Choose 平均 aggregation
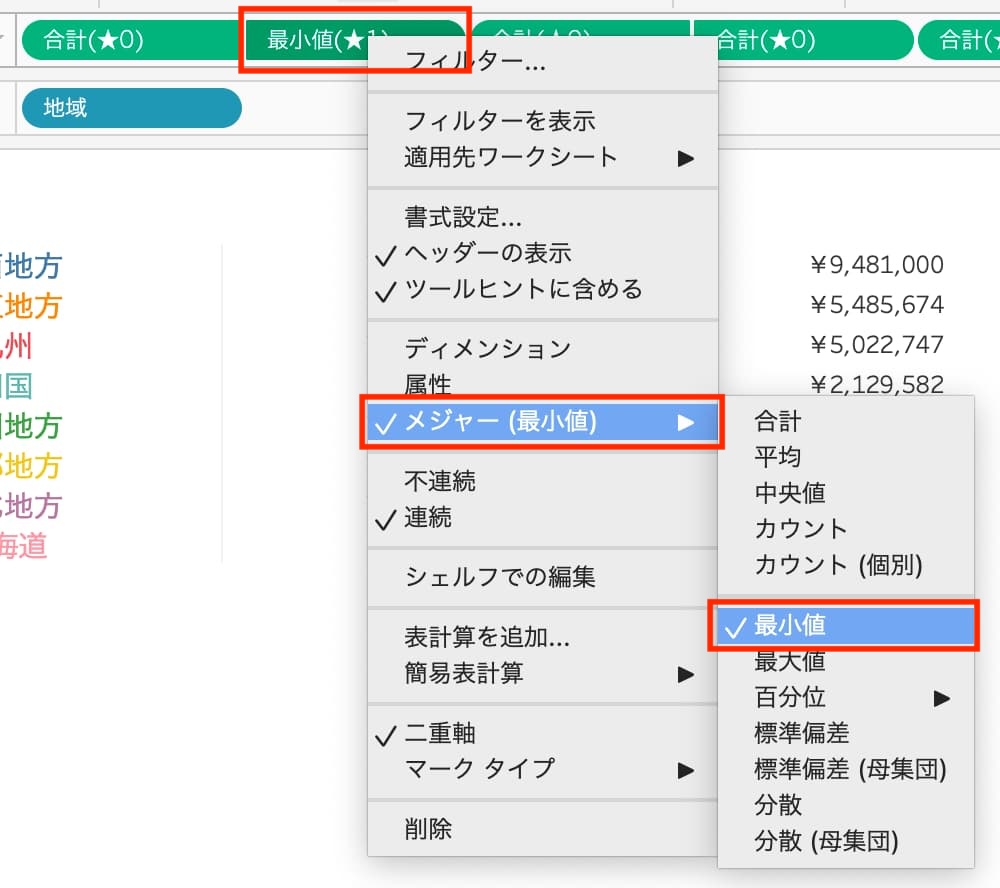This screenshot has width=1000, height=888. [778, 457]
